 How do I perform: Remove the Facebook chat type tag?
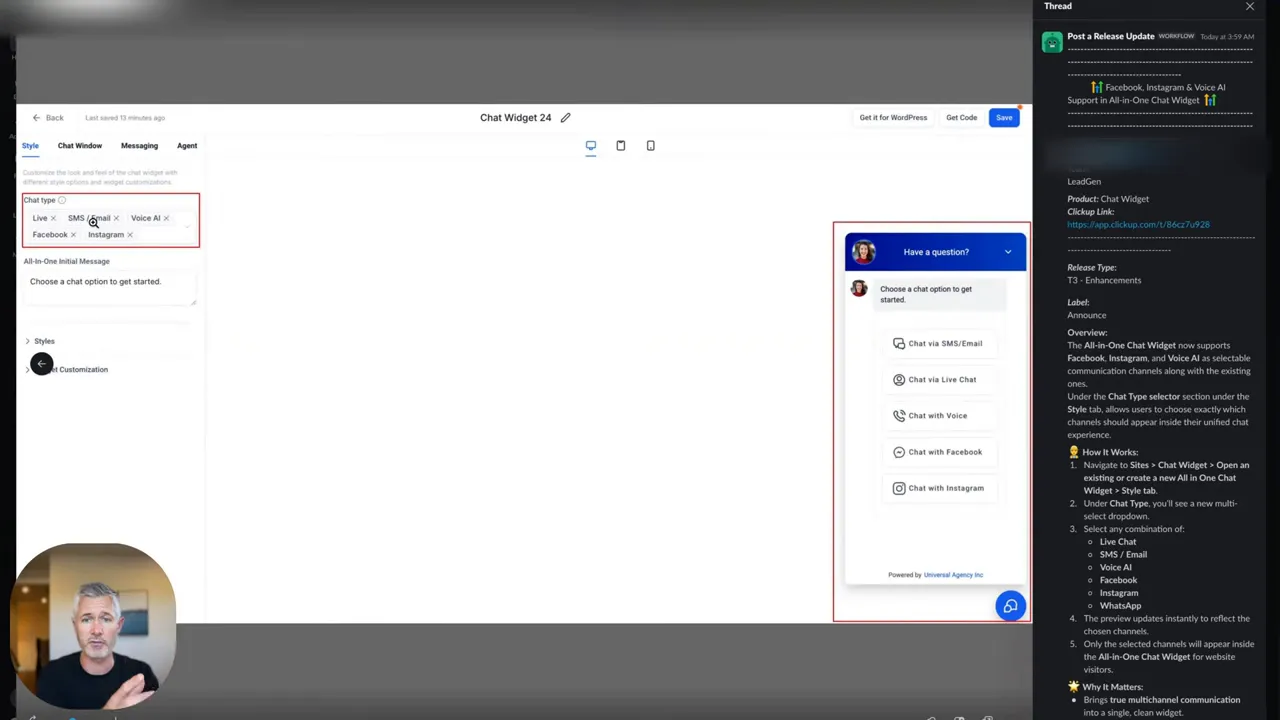[x=73, y=235]
